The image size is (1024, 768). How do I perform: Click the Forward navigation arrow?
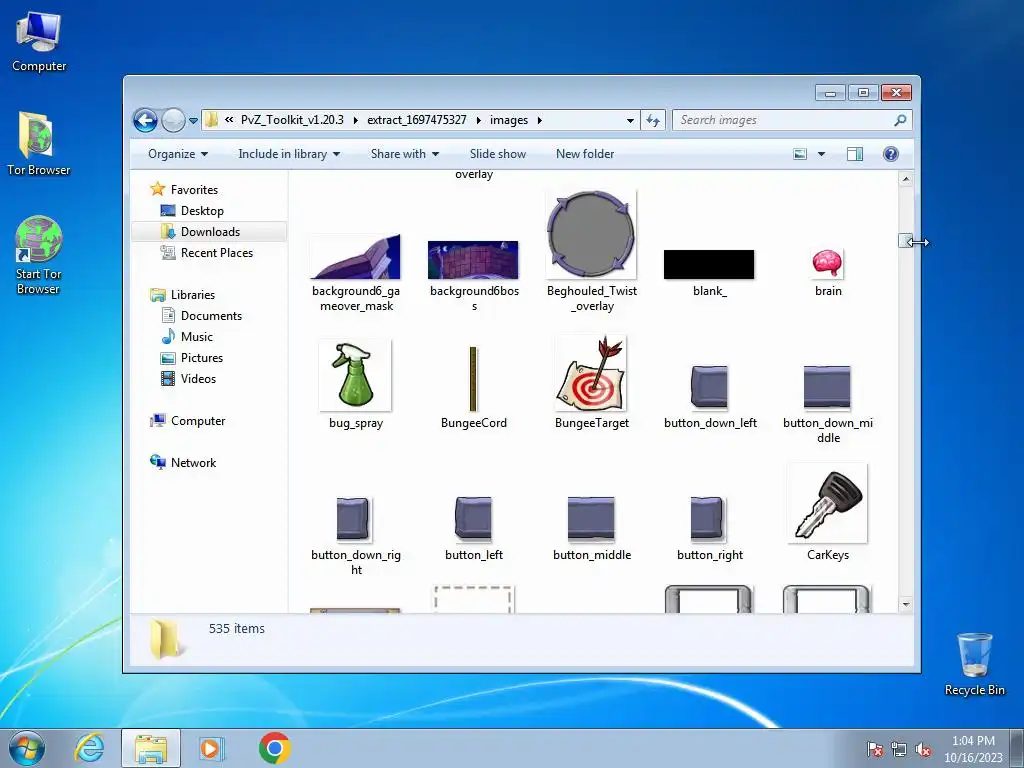pyautogui.click(x=173, y=120)
